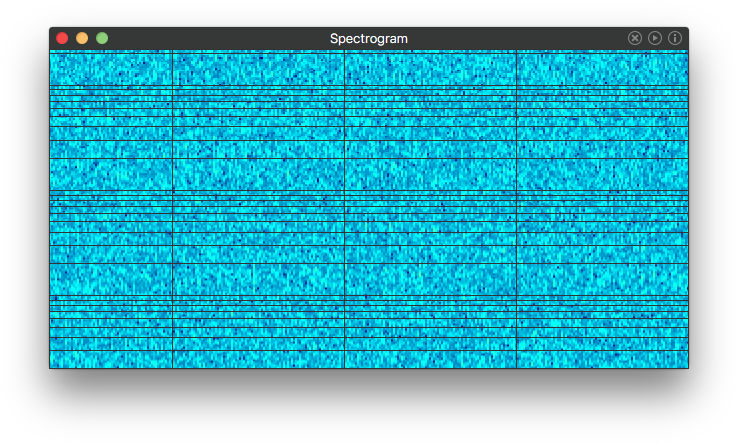Minimize the Spectrogram window with yellow button
737x443 pixels.
point(82,38)
